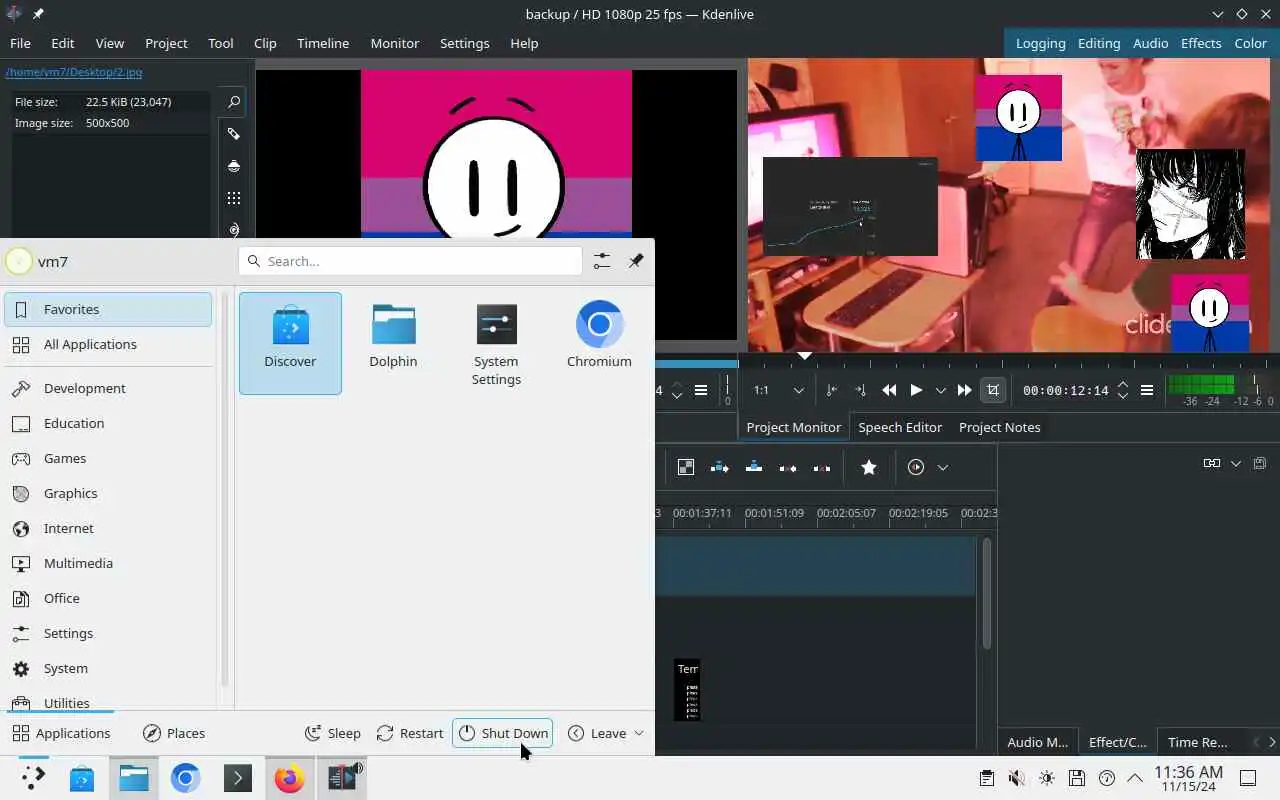
Task: Launch Chromium from the launcher favorites
Action: pyautogui.click(x=599, y=343)
